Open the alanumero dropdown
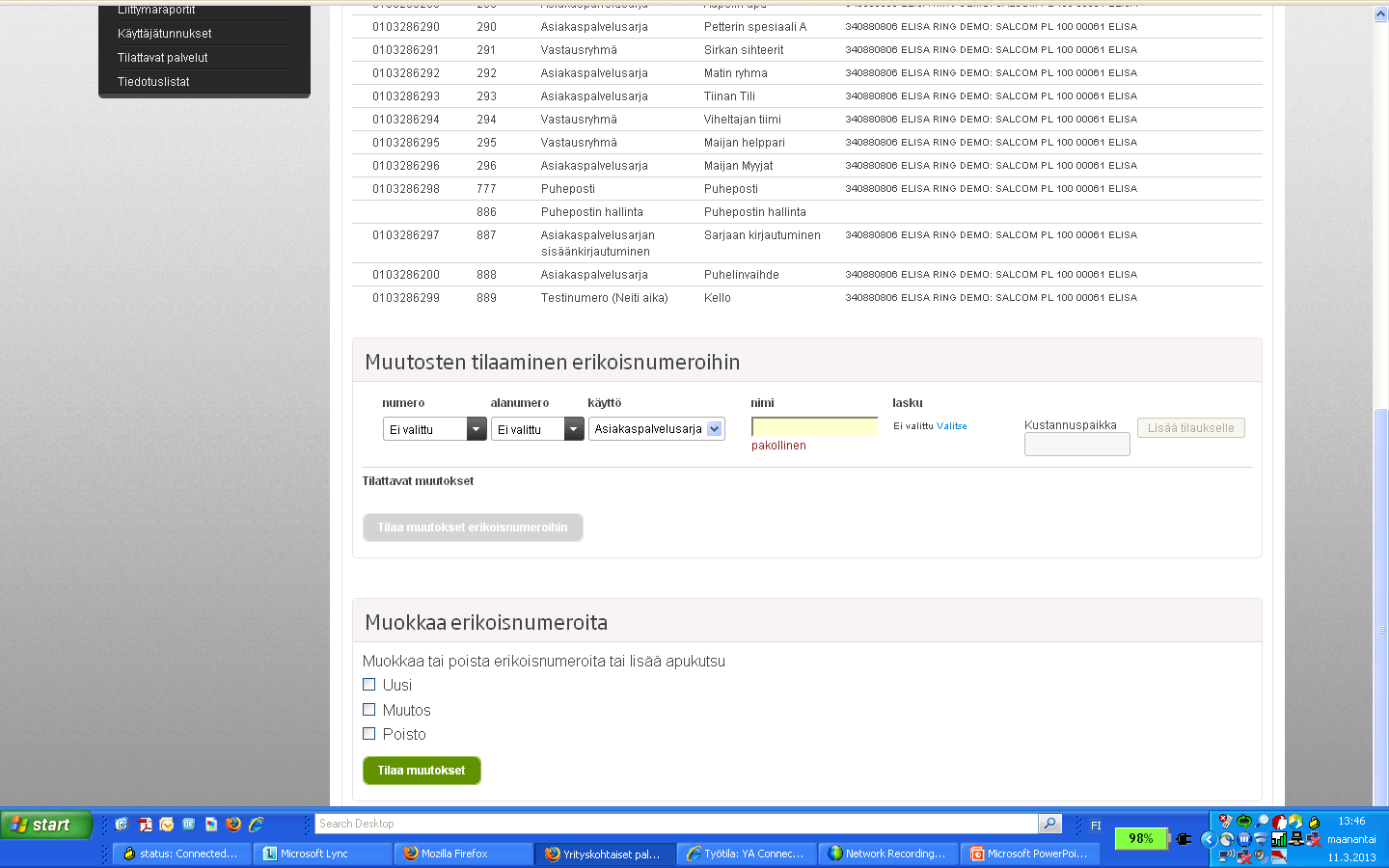This screenshot has width=1389, height=868. pyautogui.click(x=537, y=429)
